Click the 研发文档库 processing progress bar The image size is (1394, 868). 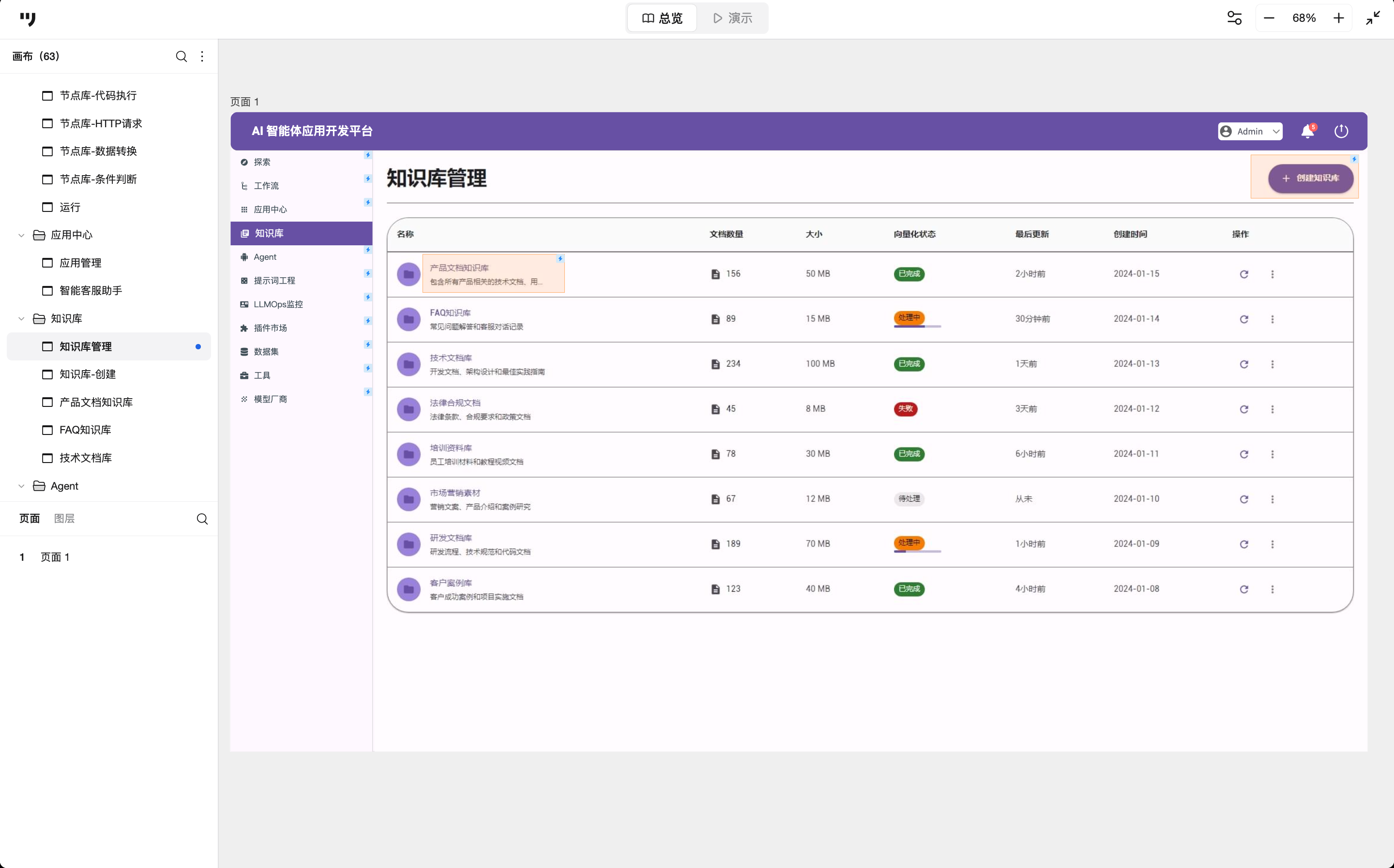pyautogui.click(x=917, y=552)
